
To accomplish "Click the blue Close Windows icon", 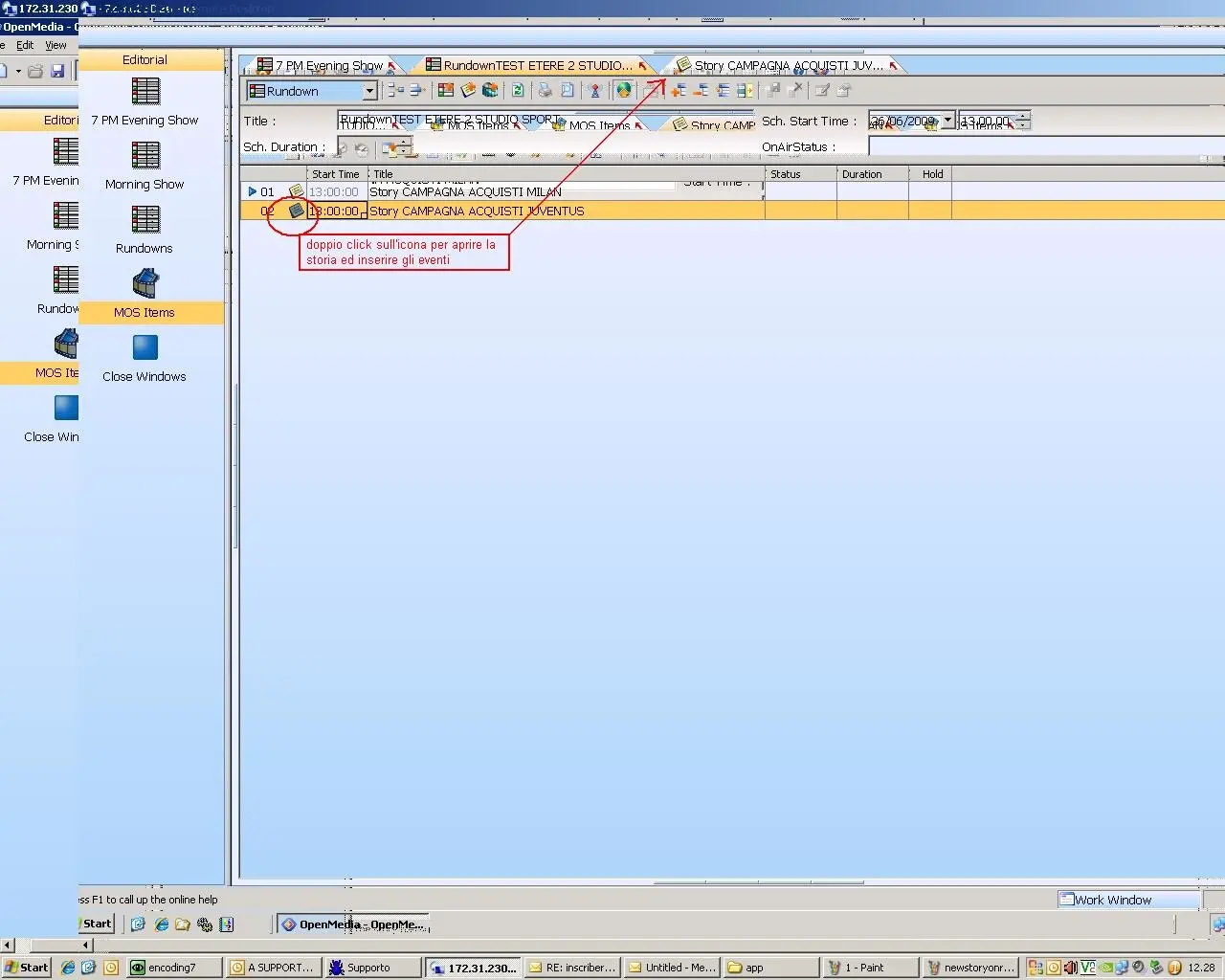I will pos(145,348).
